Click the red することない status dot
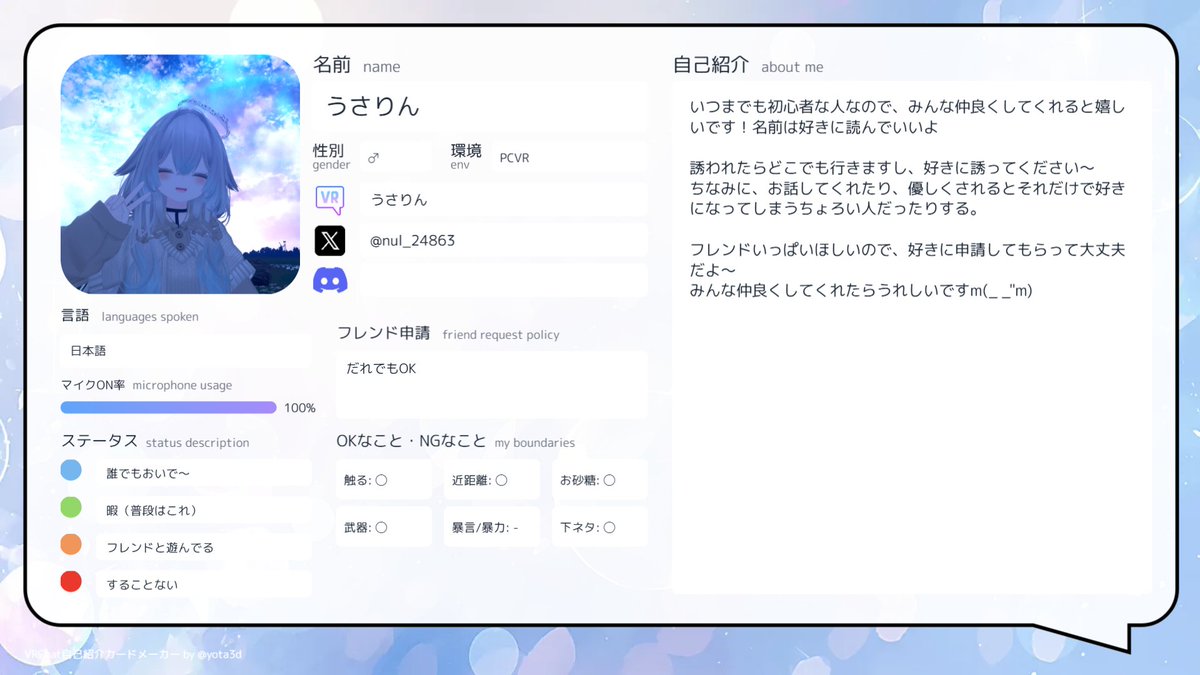Viewport: 1200px width, 675px height. (x=70, y=582)
